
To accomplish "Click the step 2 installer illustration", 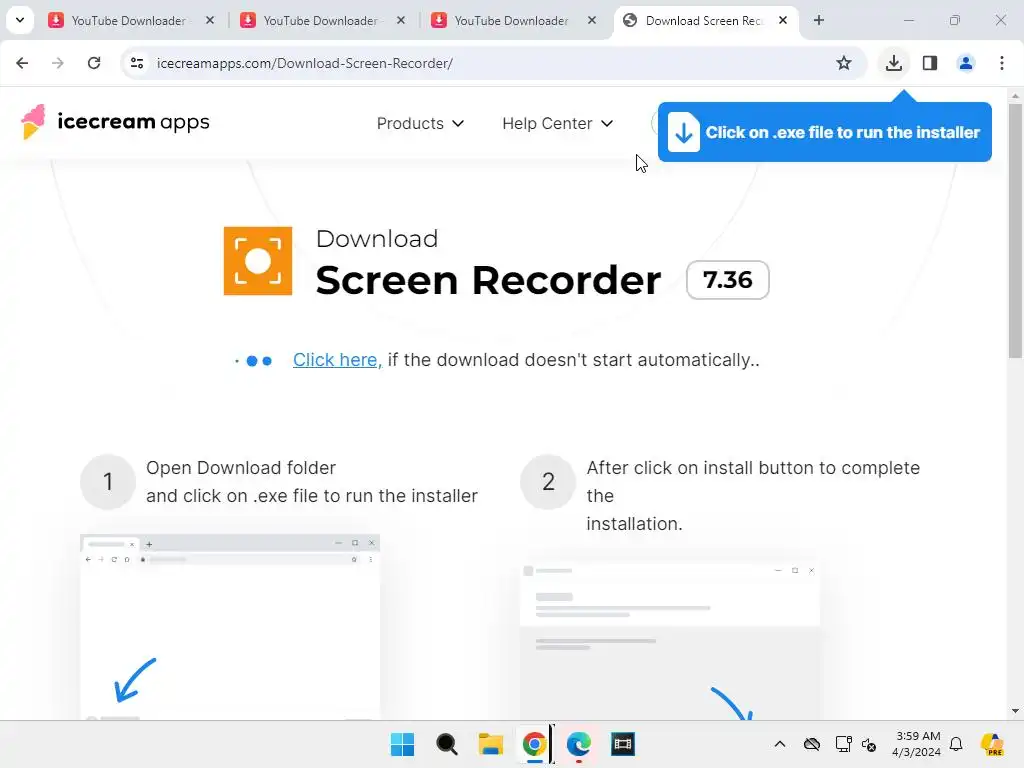I will point(670,640).
